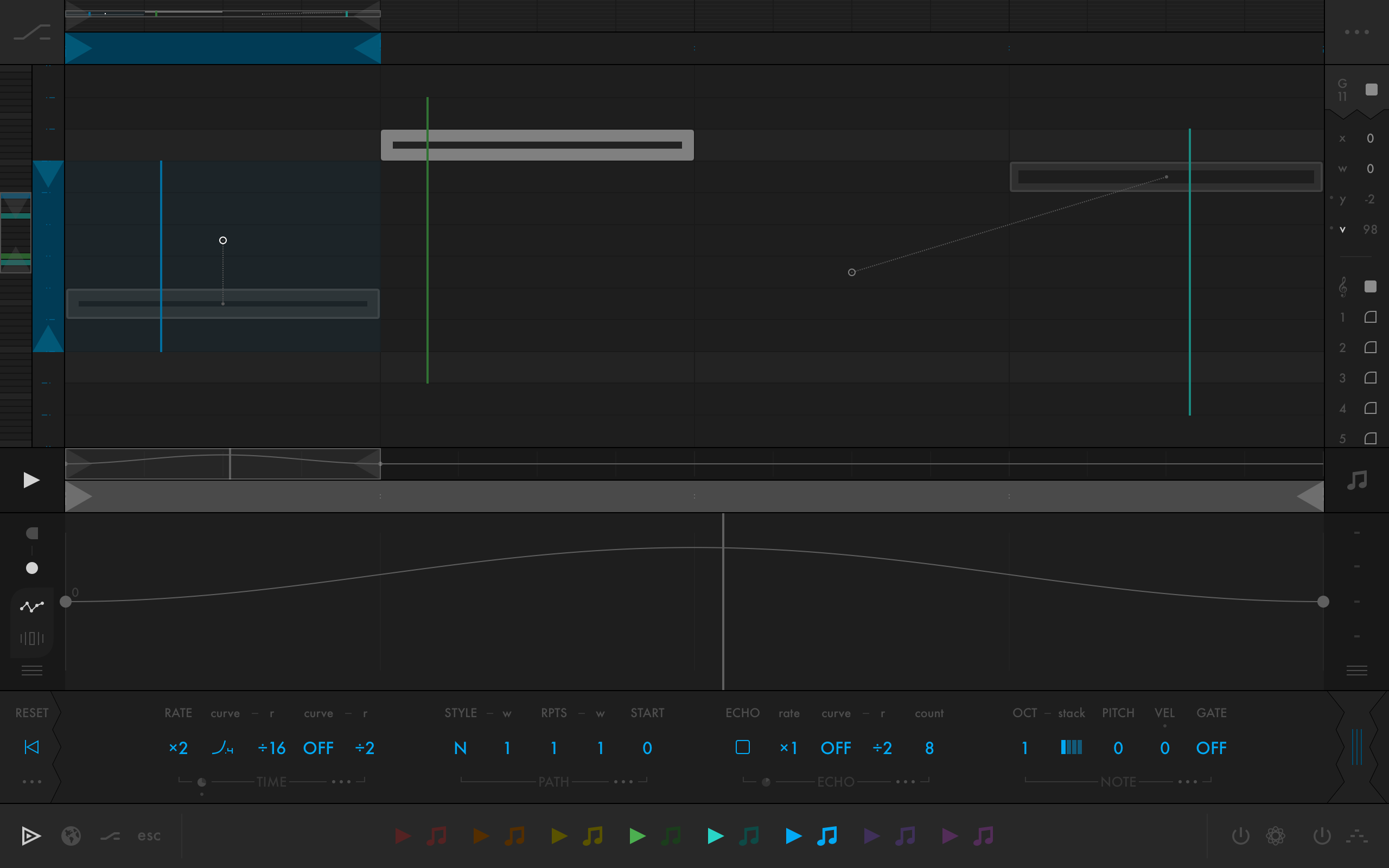Click the reset-to-start arrow under RESET
This screenshot has height=868, width=1389.
(31, 747)
